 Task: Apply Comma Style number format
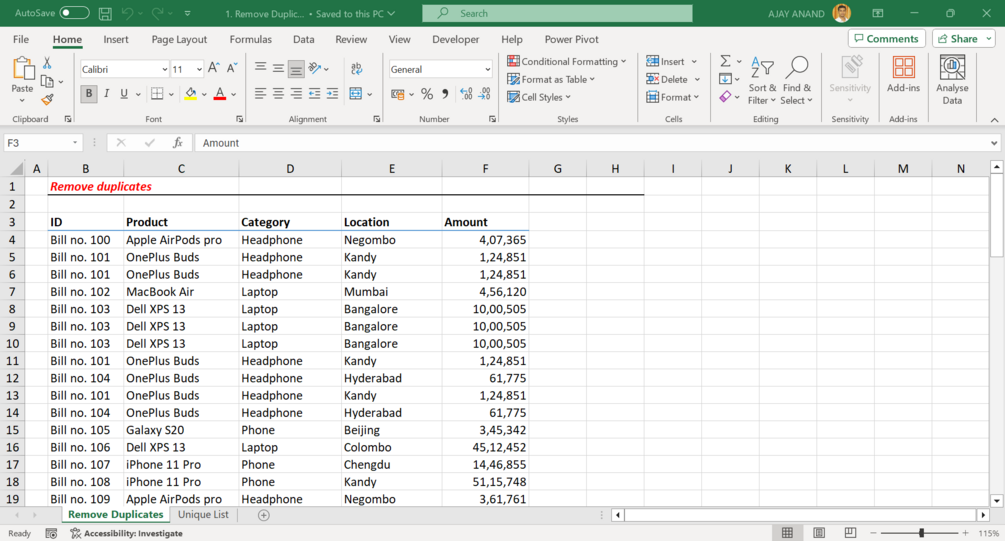445,94
